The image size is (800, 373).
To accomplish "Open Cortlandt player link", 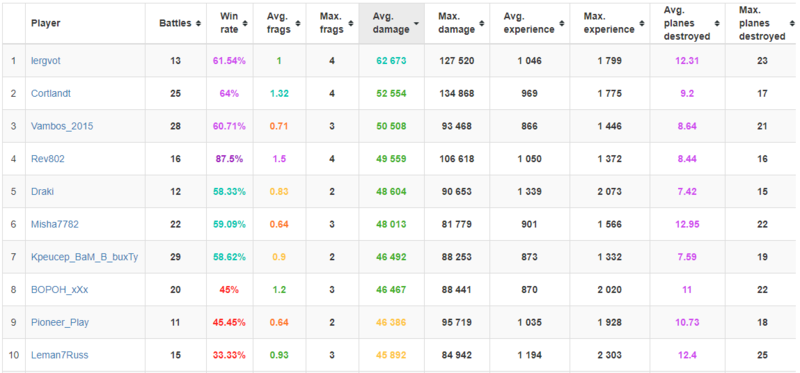I will (51, 93).
